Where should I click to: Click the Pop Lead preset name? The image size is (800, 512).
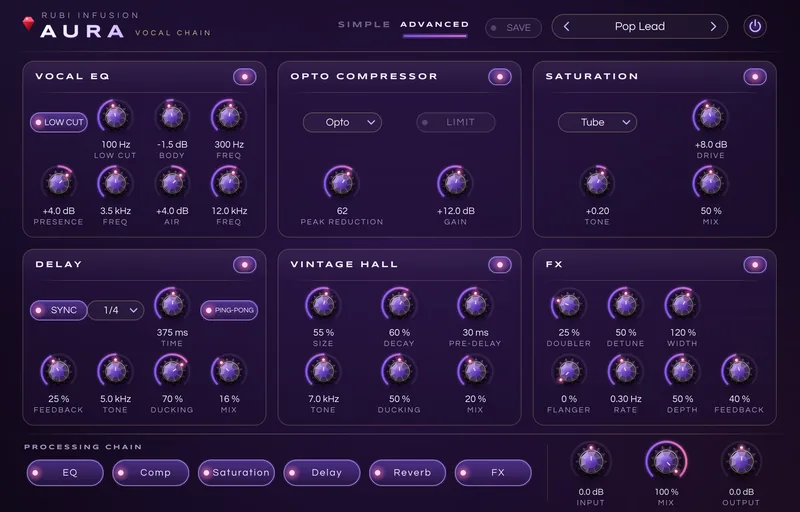640,27
